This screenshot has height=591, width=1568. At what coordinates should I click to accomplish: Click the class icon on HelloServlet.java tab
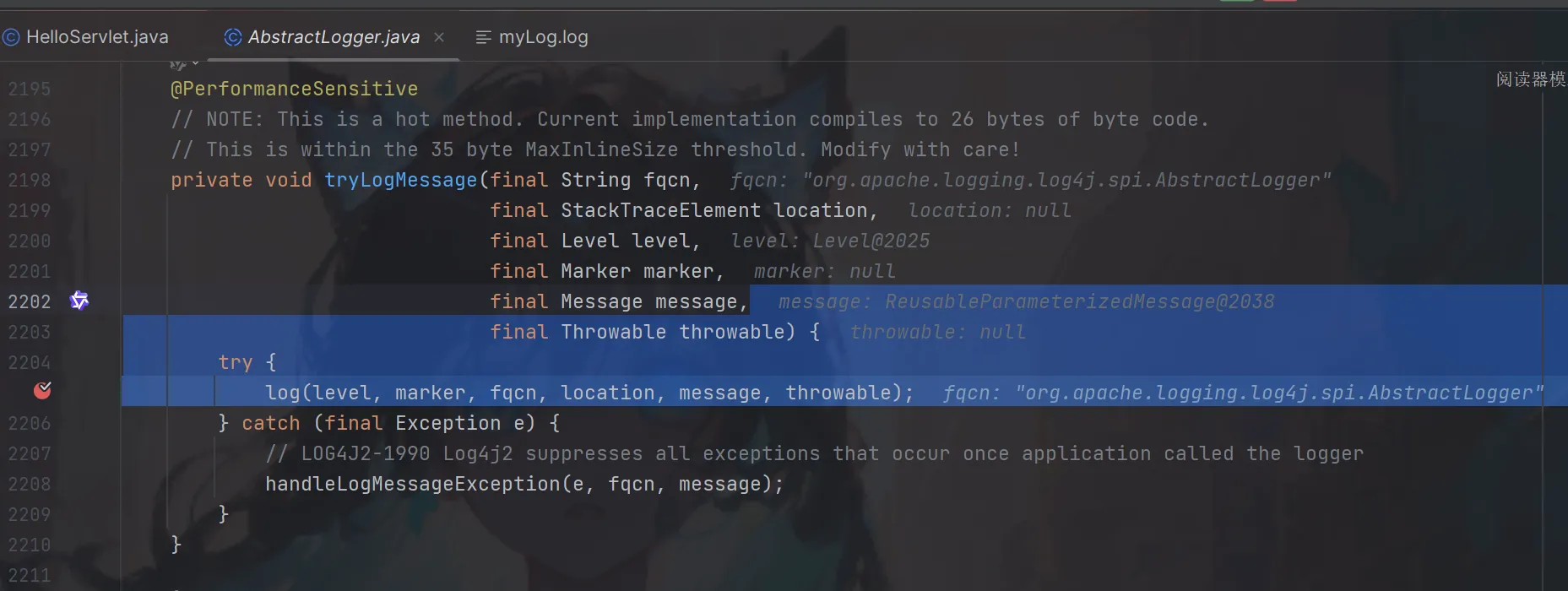tap(11, 37)
